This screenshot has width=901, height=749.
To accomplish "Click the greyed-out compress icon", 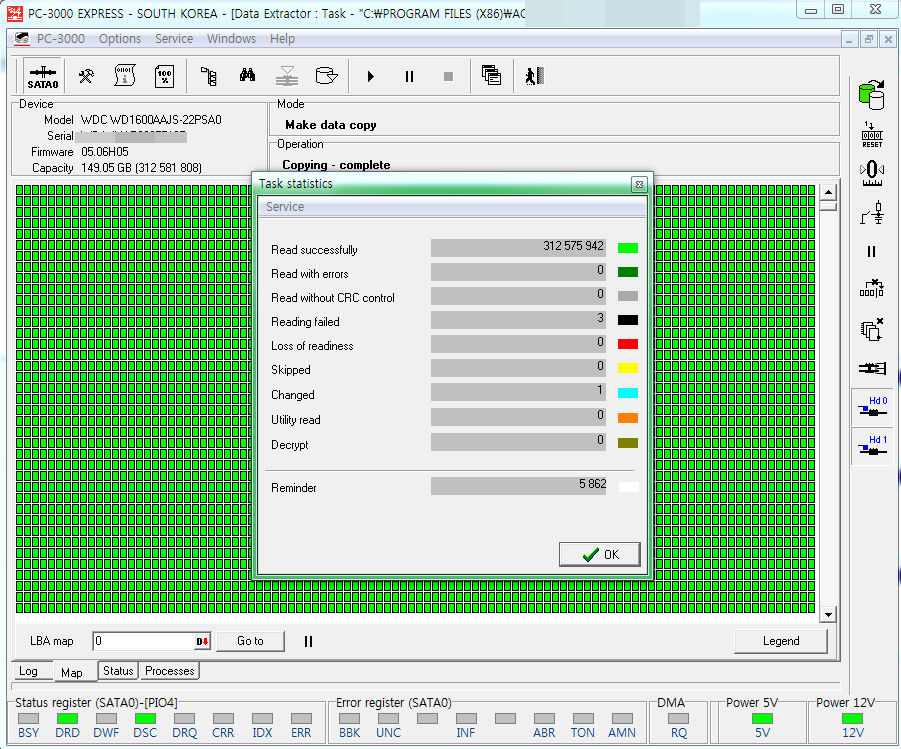I will point(287,76).
